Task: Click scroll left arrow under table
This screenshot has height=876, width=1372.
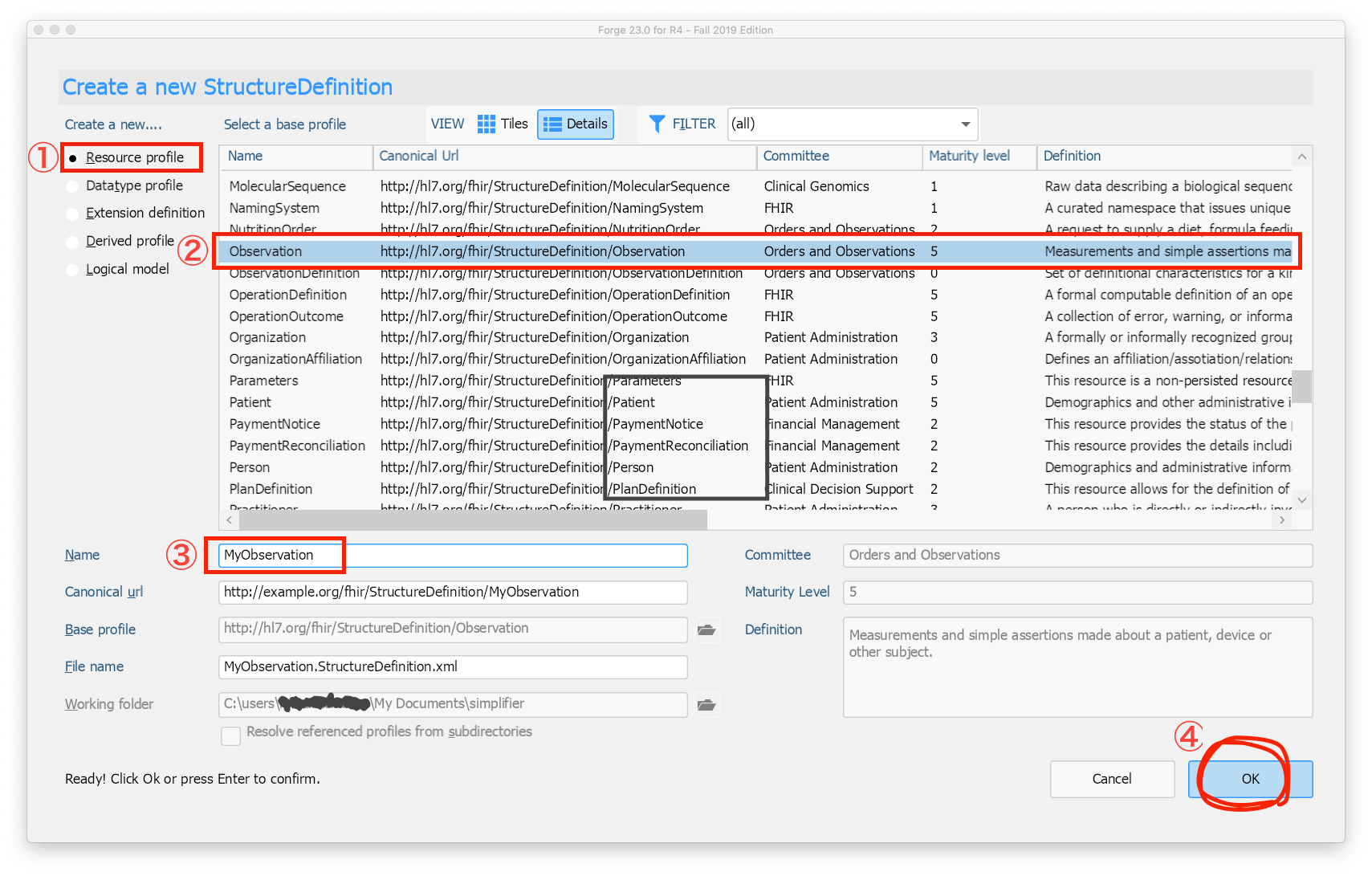Action: [x=230, y=520]
